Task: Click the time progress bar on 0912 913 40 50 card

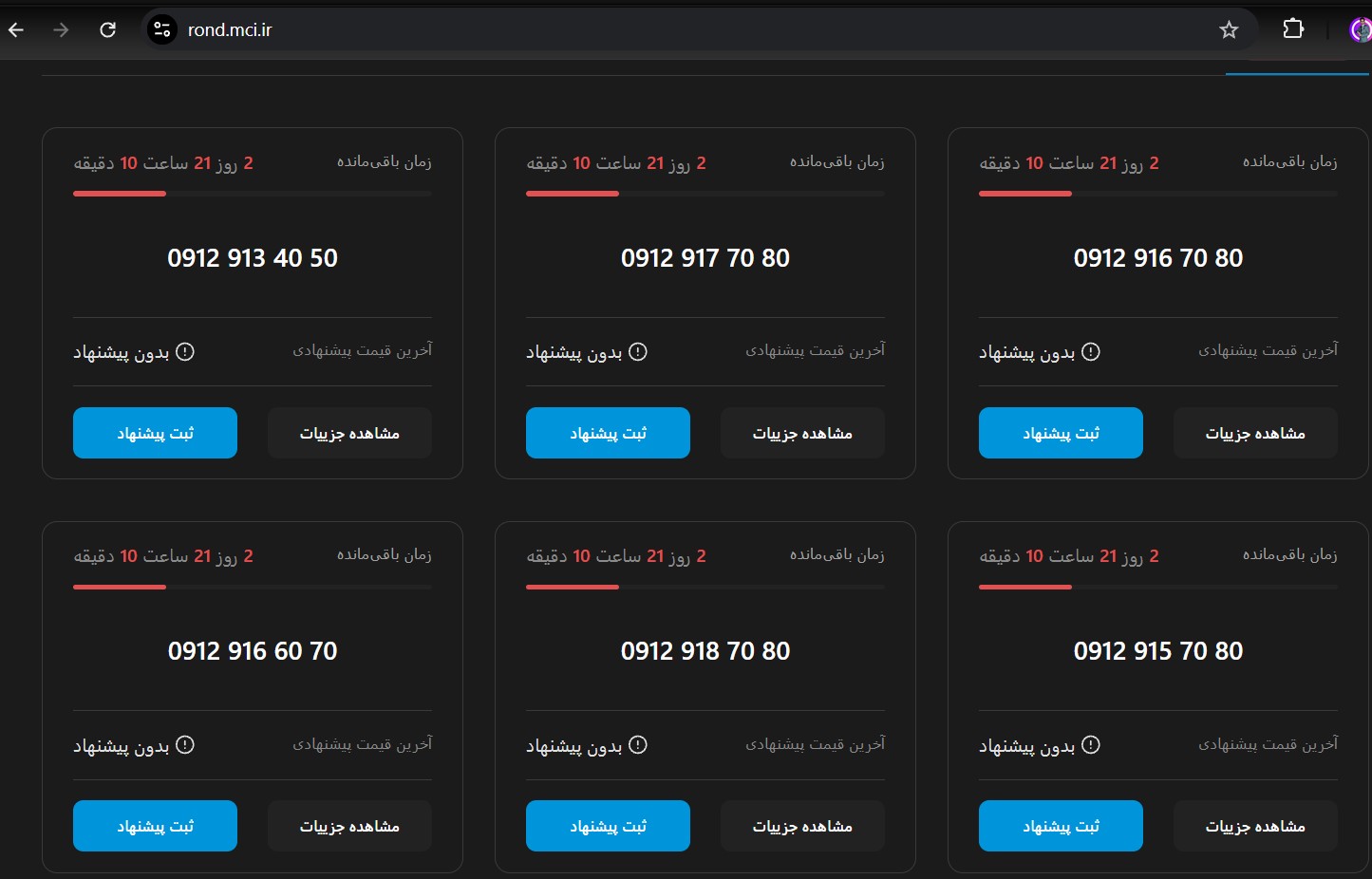Action: 253,194
